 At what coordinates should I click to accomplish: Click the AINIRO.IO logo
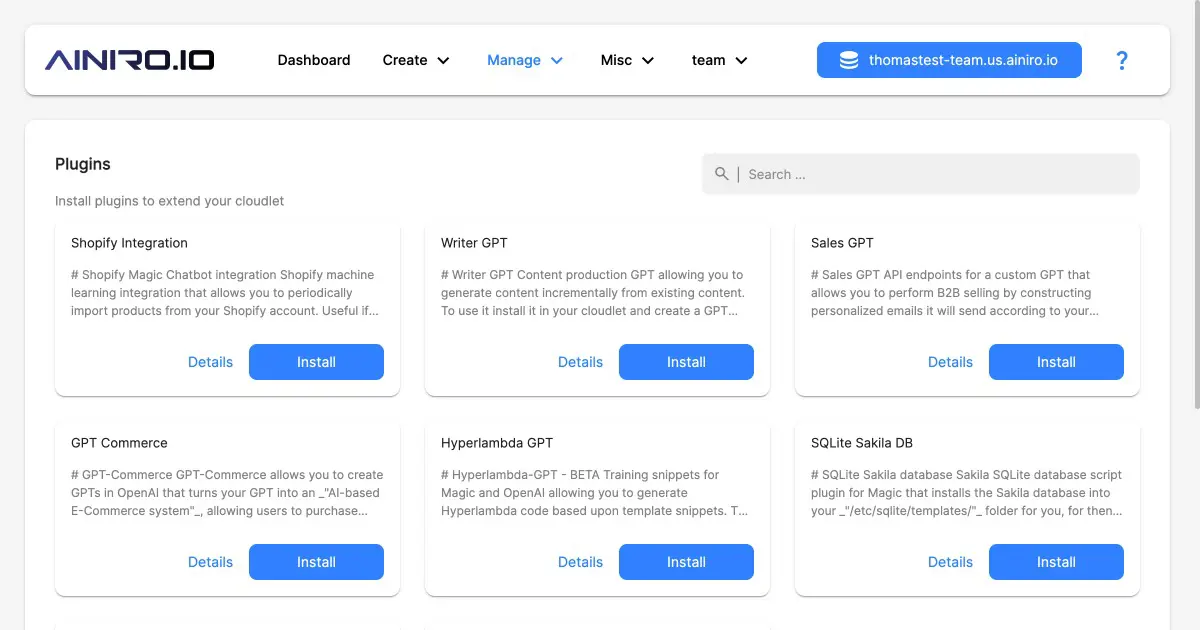click(130, 60)
